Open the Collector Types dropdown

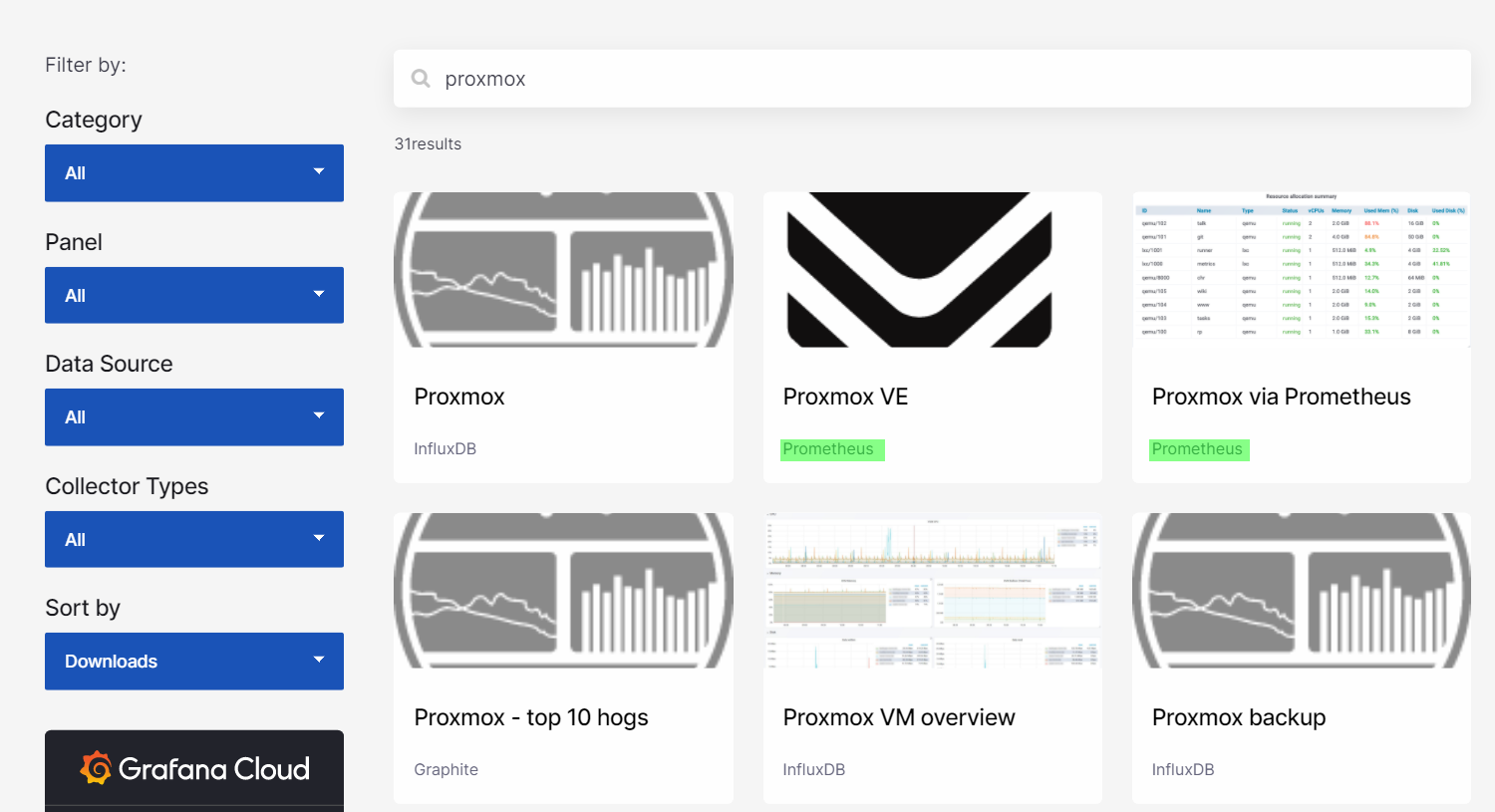194,539
